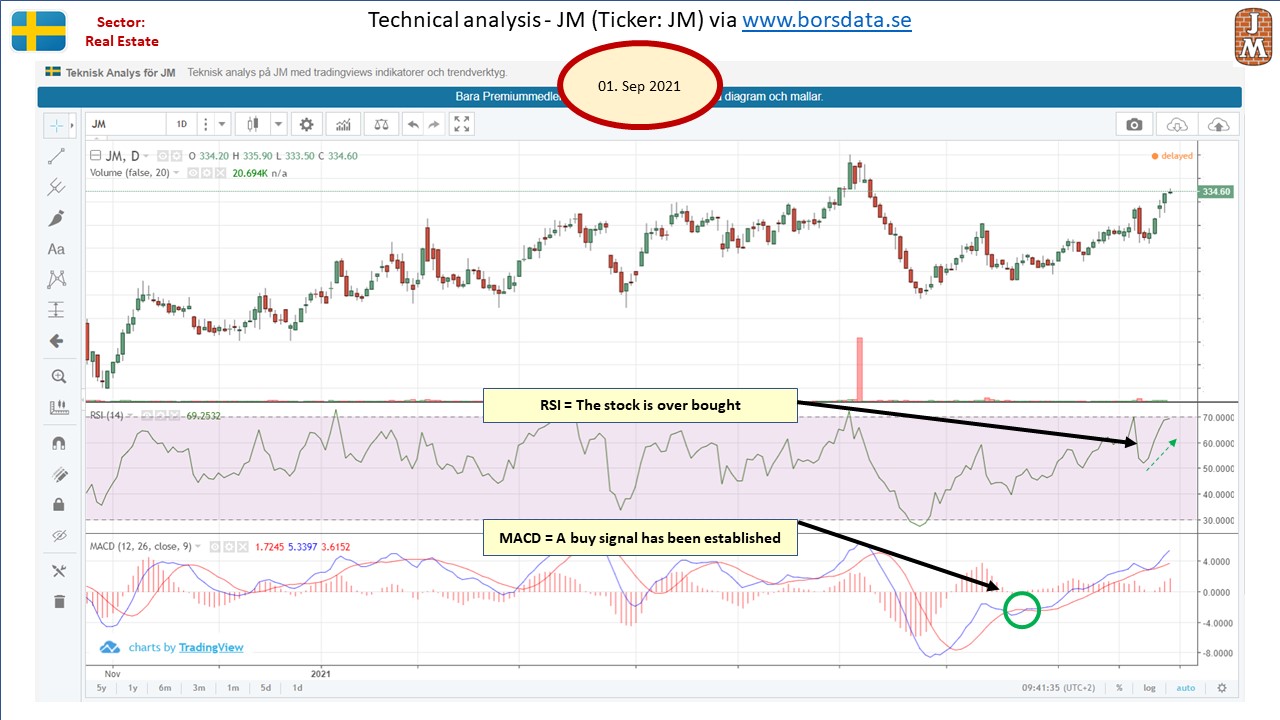
Task: Open the JM, D legend dropdown arrow
Action: click(x=146, y=156)
